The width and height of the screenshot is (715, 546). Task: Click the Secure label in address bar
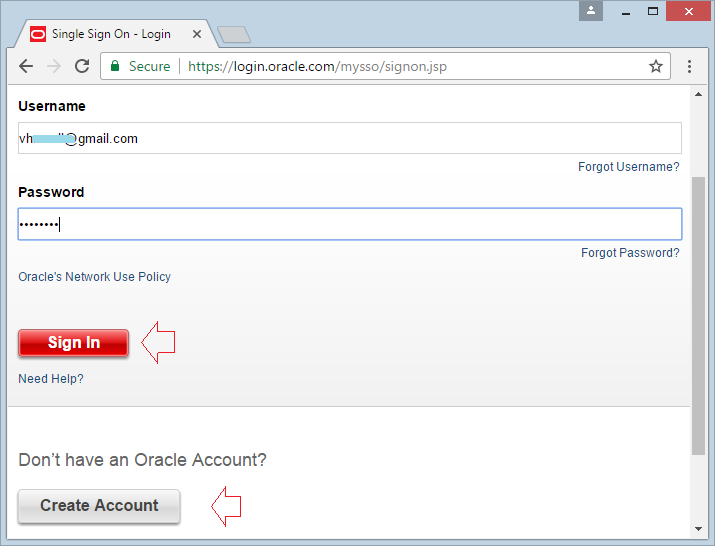(149, 67)
